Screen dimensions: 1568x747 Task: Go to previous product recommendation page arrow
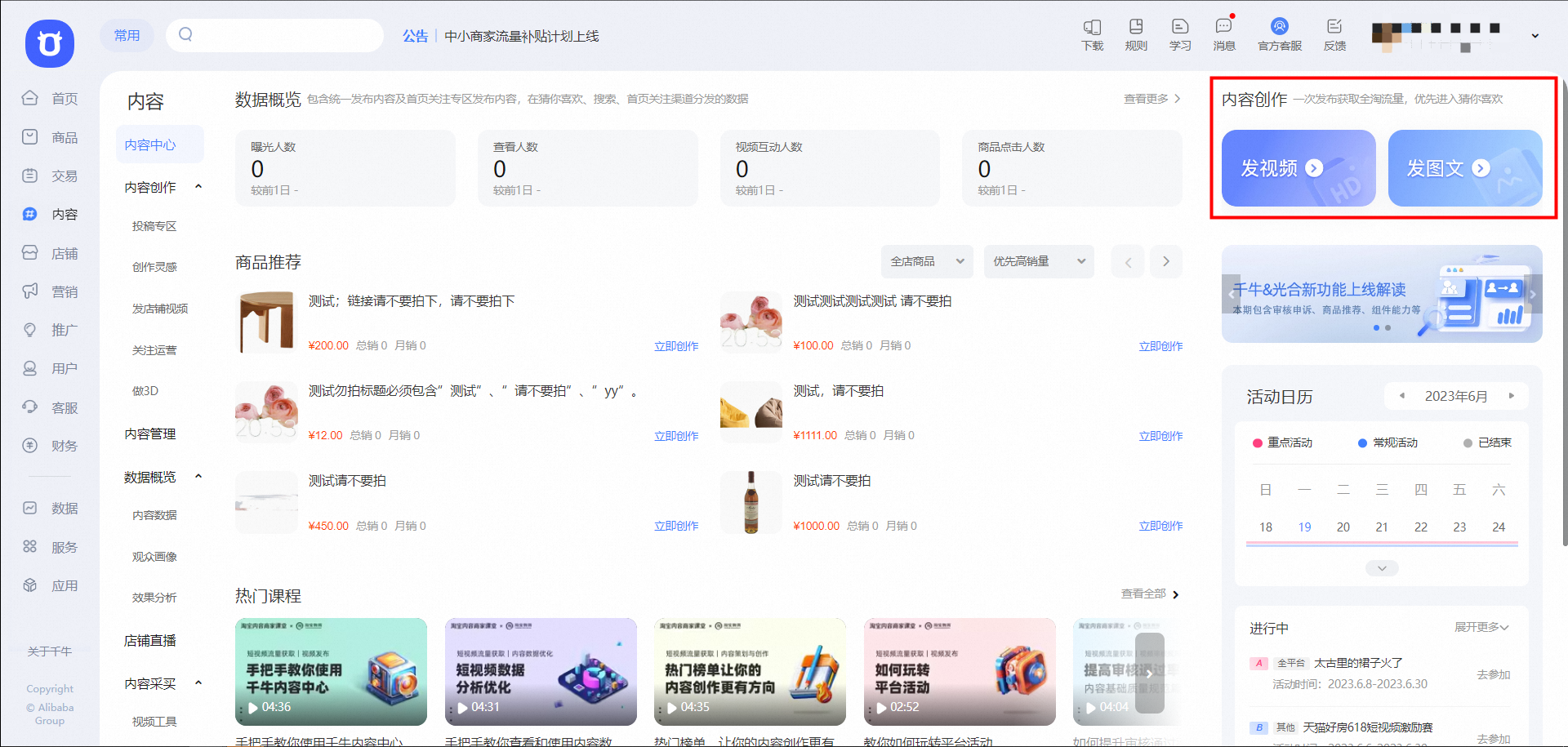tap(1128, 262)
